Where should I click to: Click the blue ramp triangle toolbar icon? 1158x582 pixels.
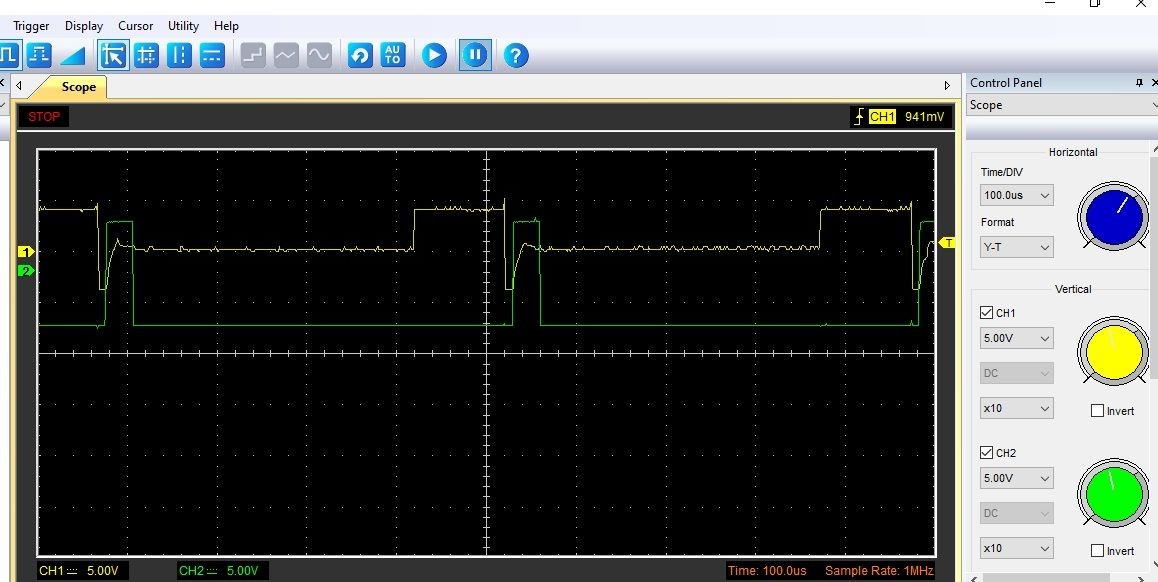point(72,55)
